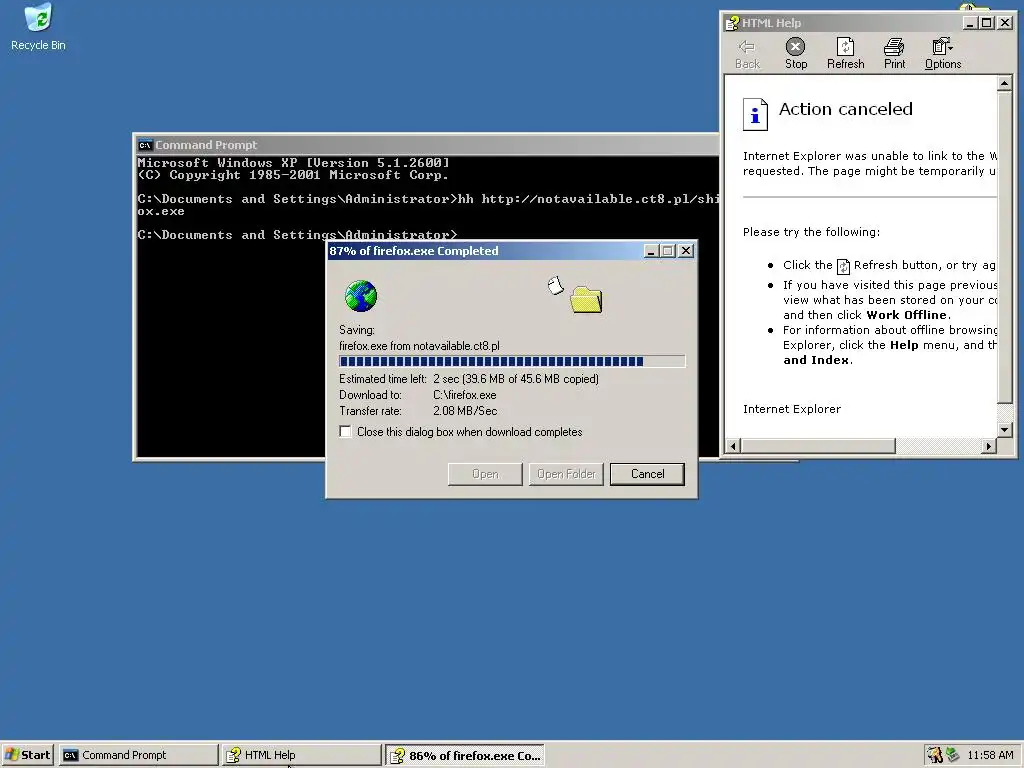Click the '2.08 MB/Sec' transfer rate value
The width and height of the screenshot is (1024, 768).
point(465,411)
